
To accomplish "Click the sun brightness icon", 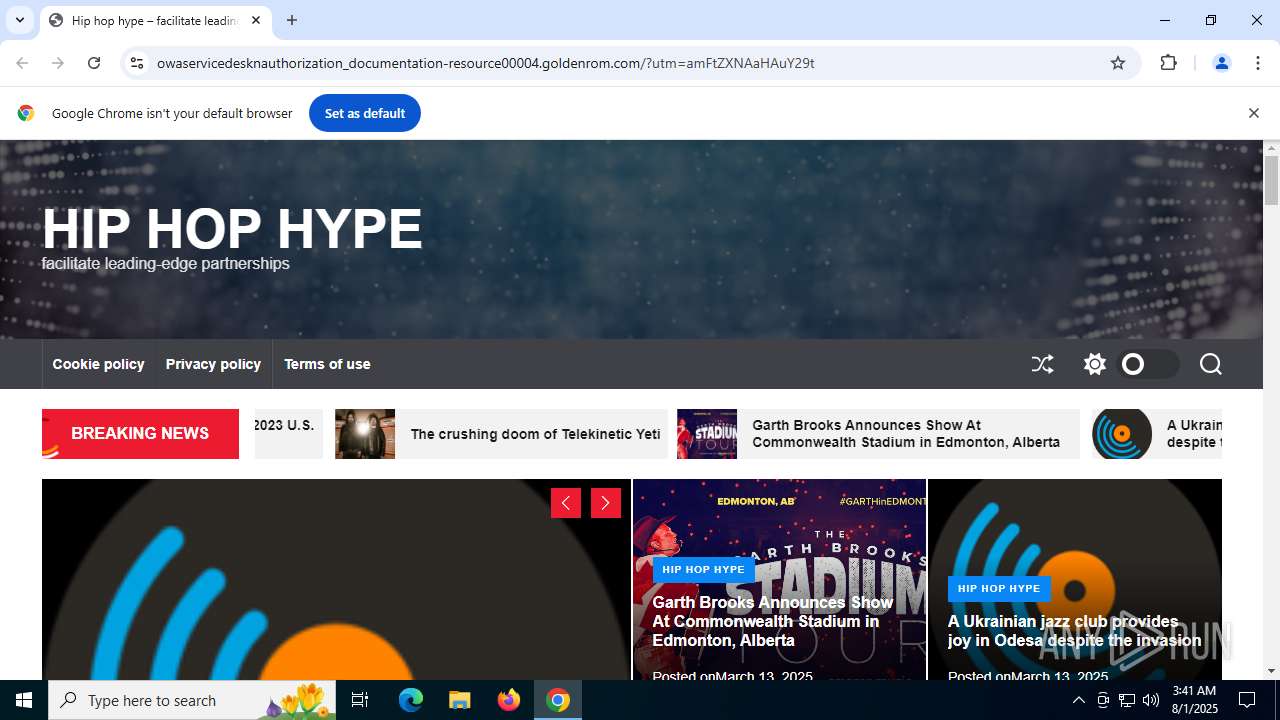I will [1095, 364].
